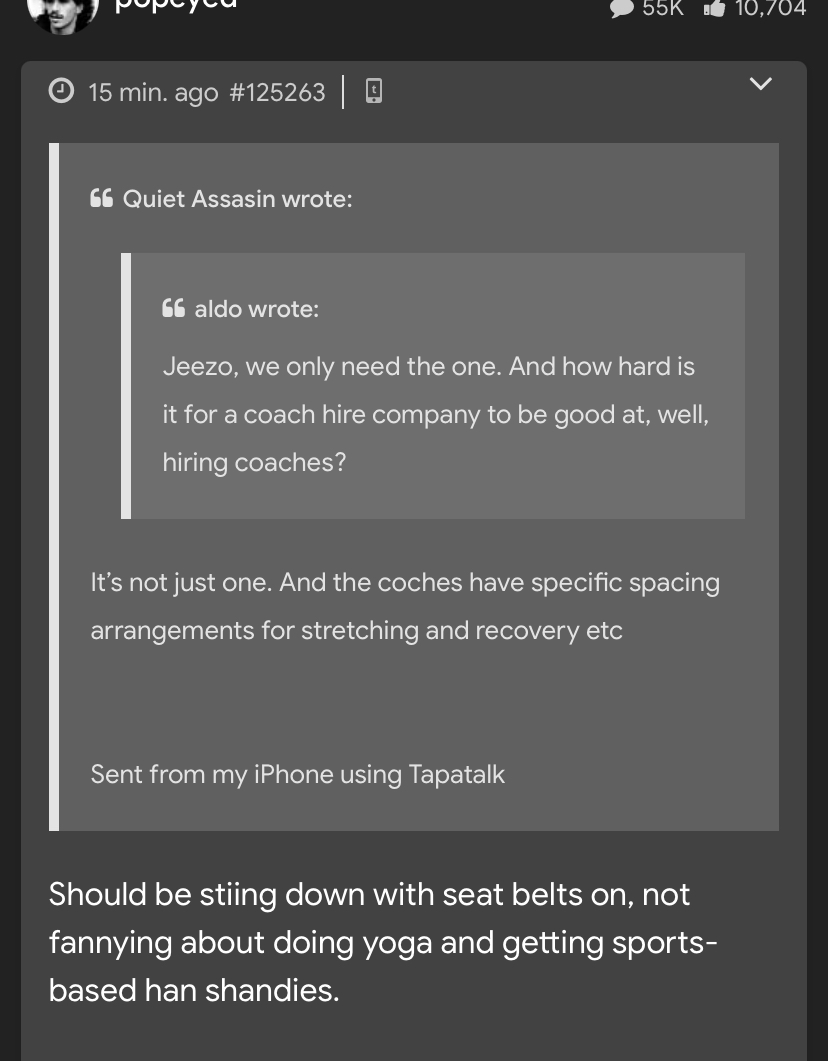Image resolution: width=828 pixels, height=1061 pixels.
Task: Click Quiet Assasin's reply about coches spacing
Action: 405,606
